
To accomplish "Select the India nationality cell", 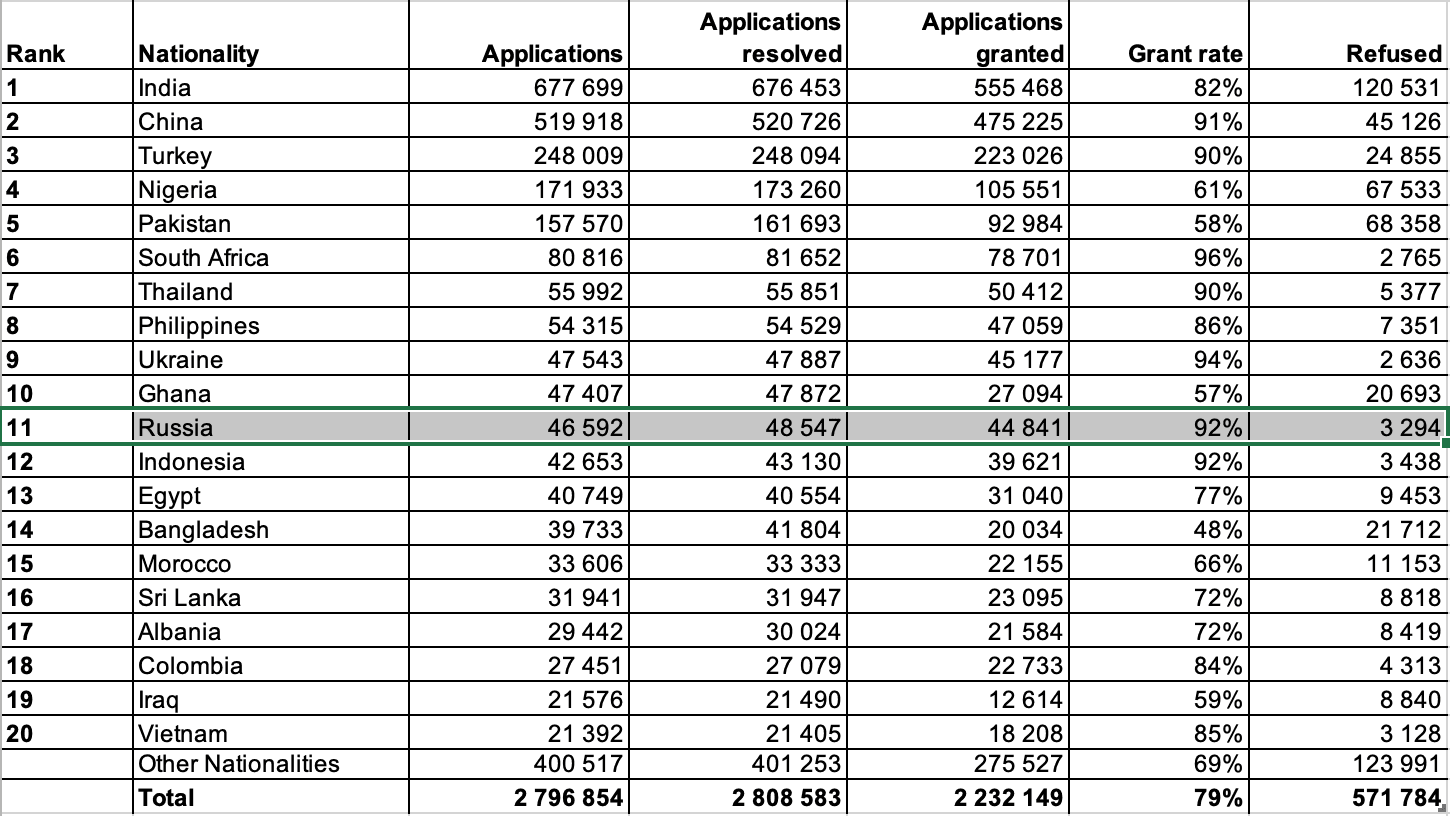I will tap(270, 88).
